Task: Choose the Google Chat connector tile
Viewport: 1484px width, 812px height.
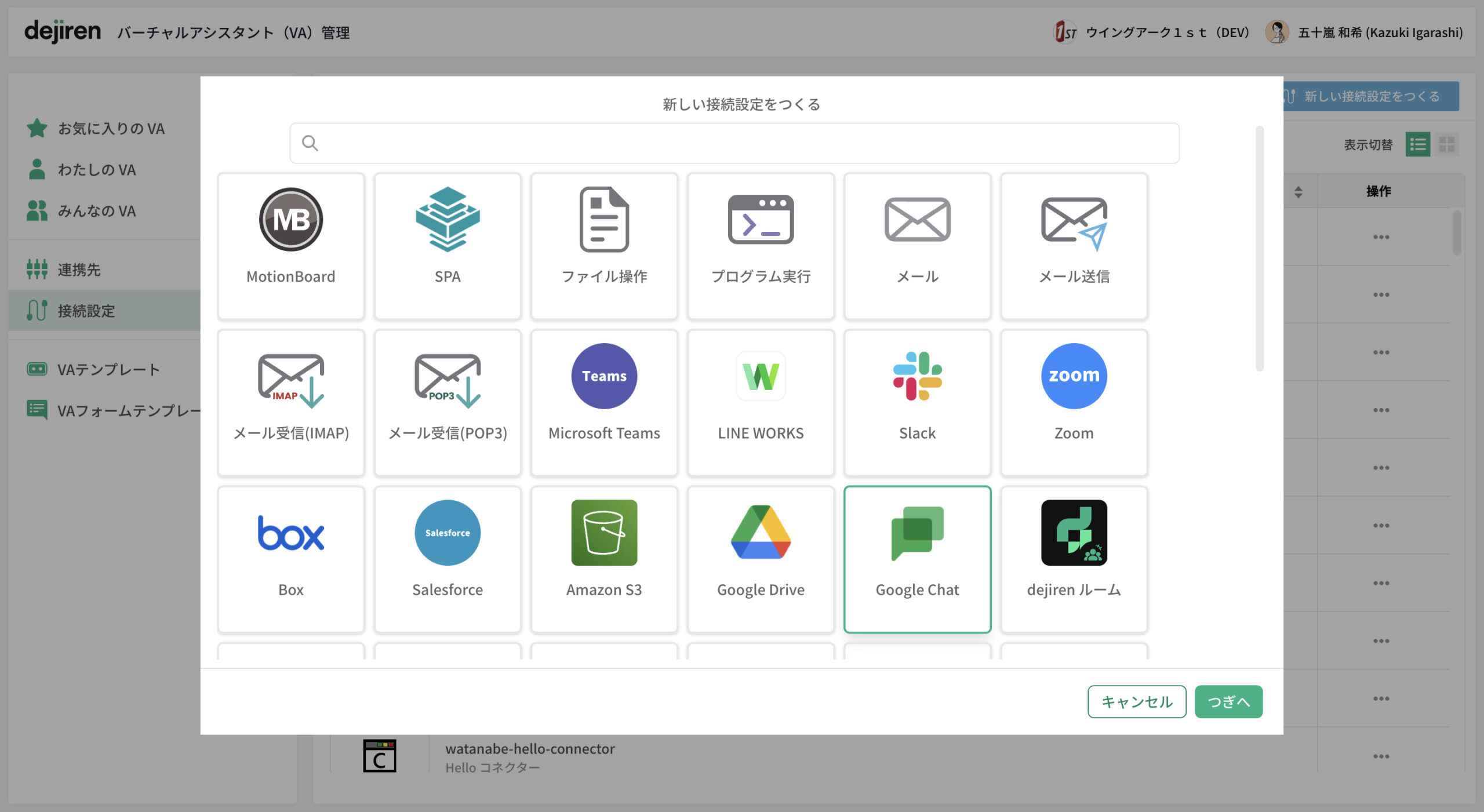Action: tap(917, 559)
